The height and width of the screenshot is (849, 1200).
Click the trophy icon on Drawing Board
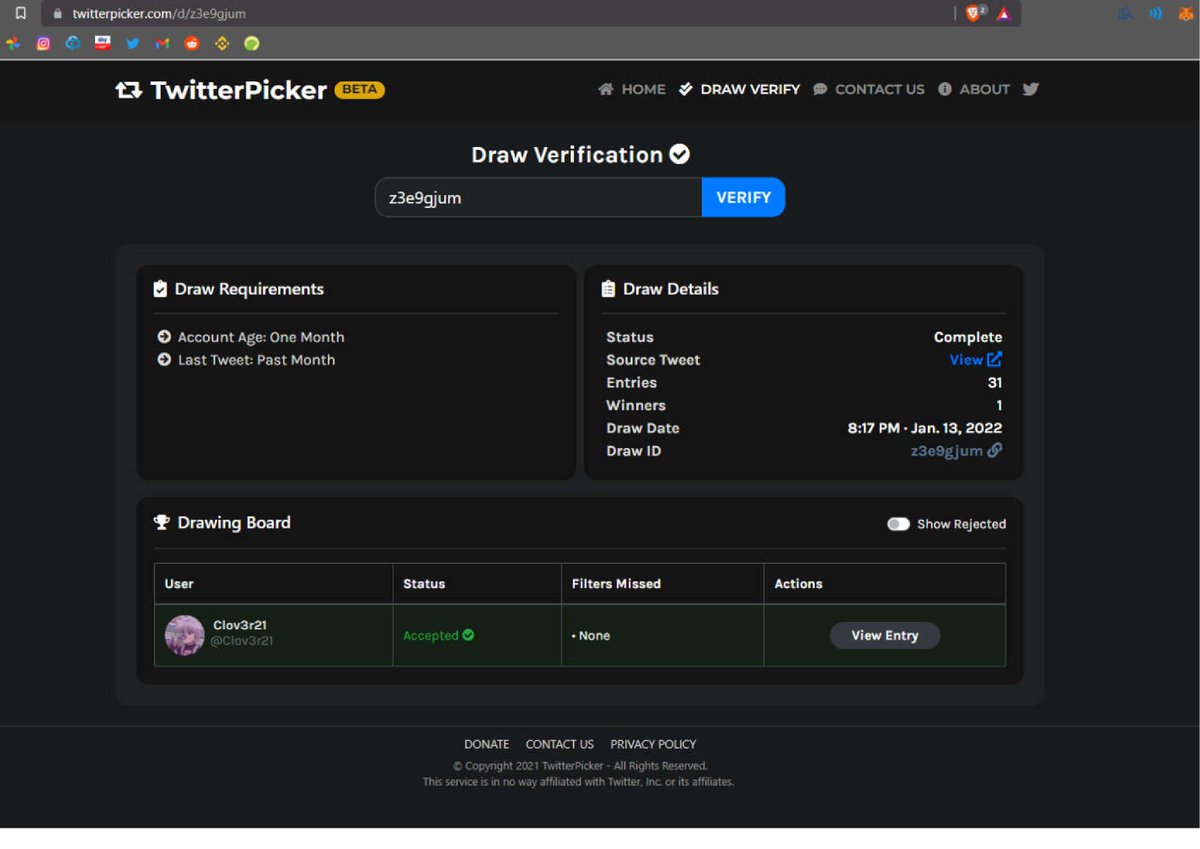coord(161,522)
